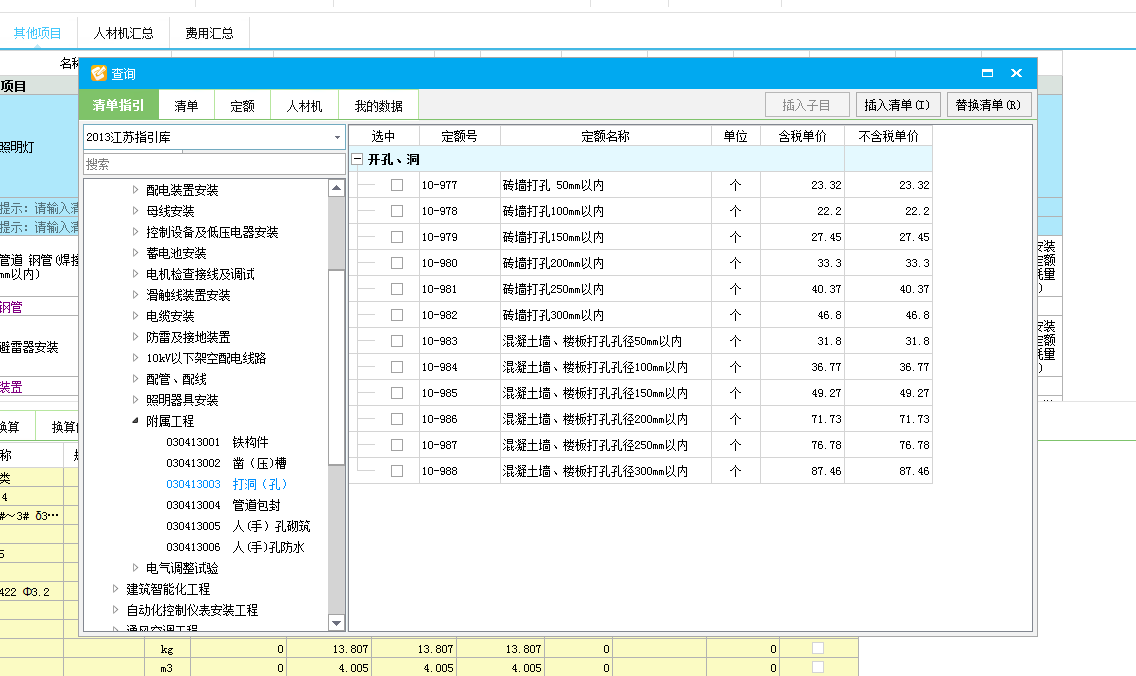The width and height of the screenshot is (1136, 676).
Task: Switch to the 我的数据 tab
Action: (x=378, y=106)
